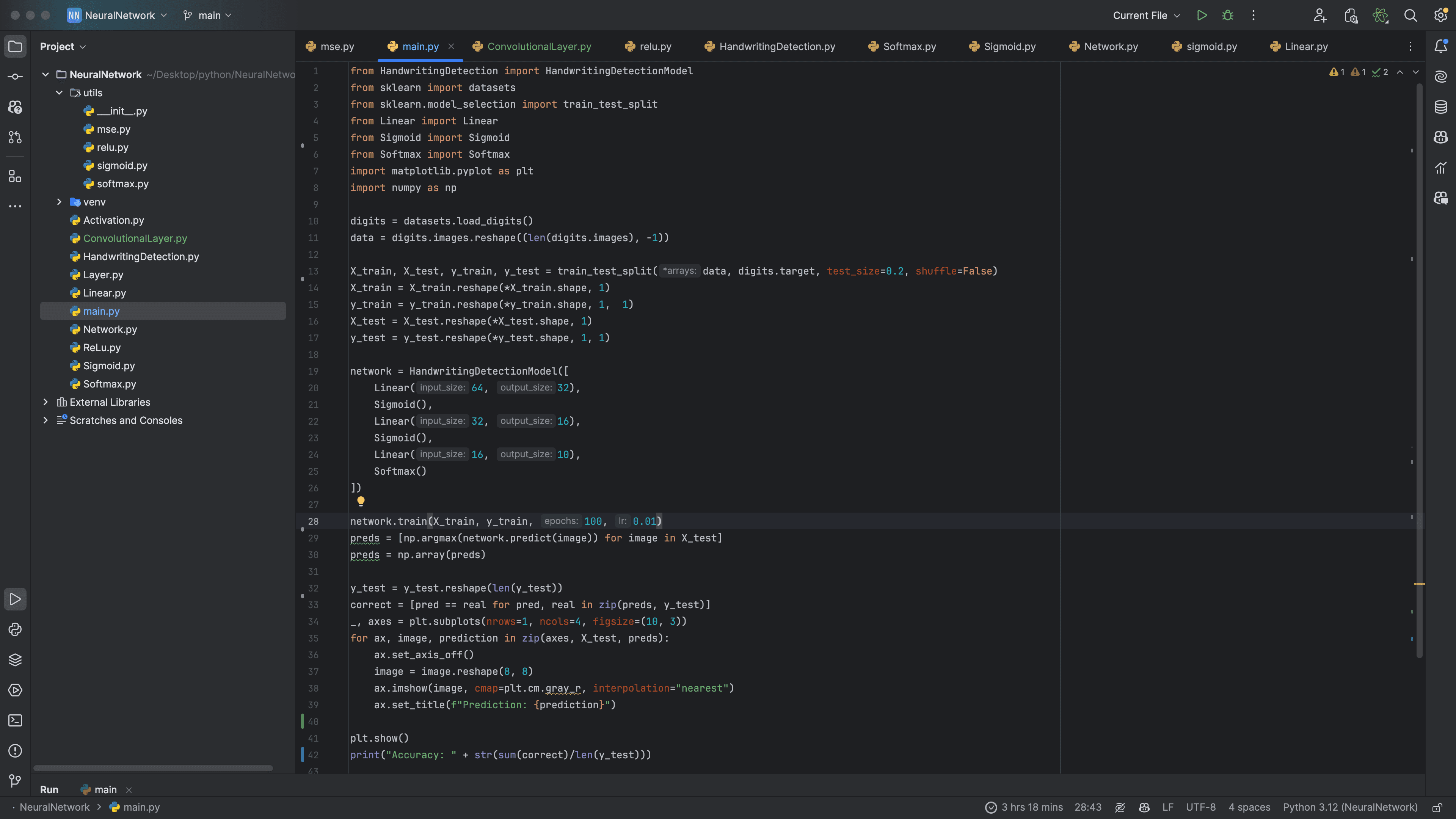Open the Database tool window
The height and width of the screenshot is (819, 1456).
pos(1441,107)
